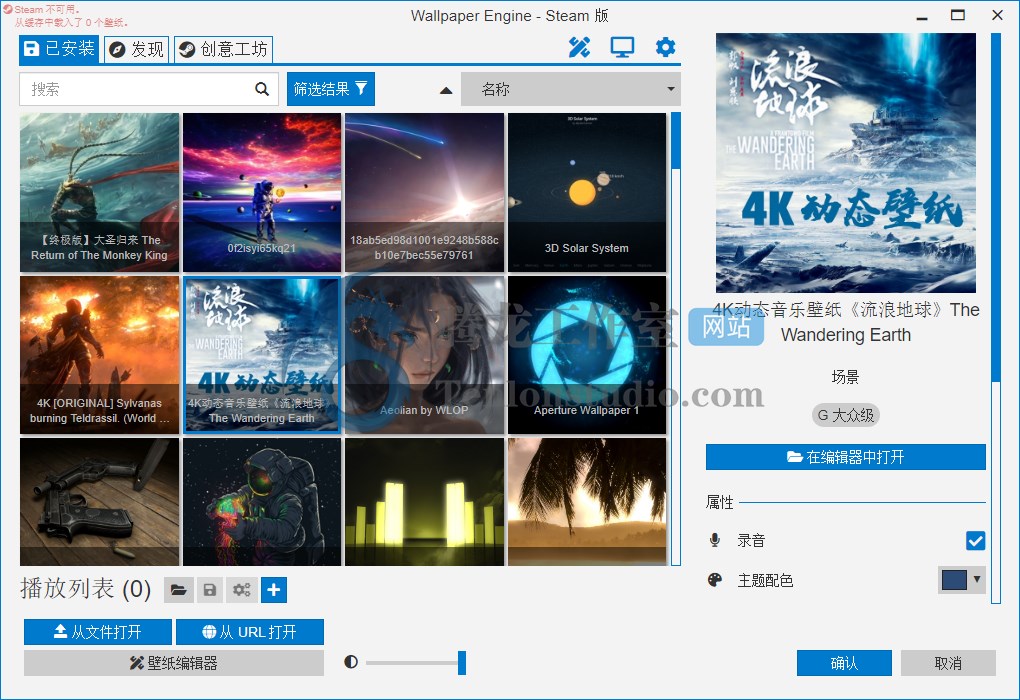Open the 壁纸编辑器 button
The image size is (1020, 700).
(x=174, y=663)
